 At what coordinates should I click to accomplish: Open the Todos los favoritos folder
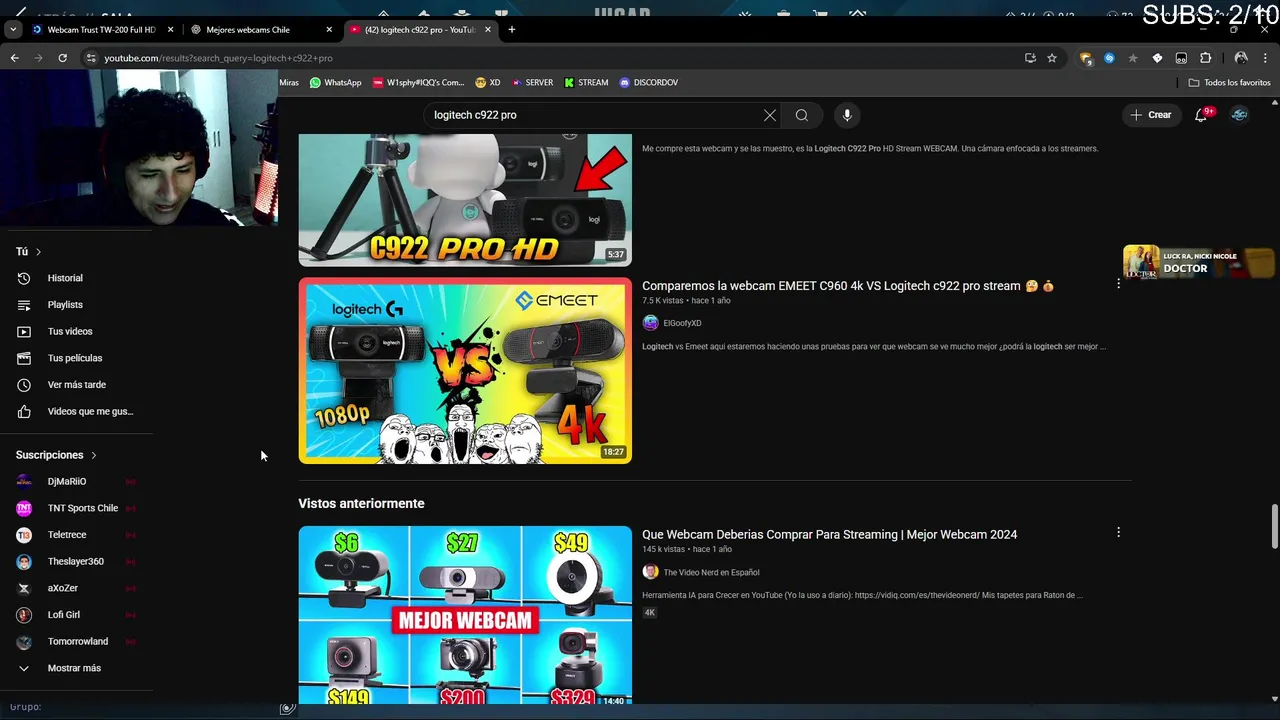1230,83
